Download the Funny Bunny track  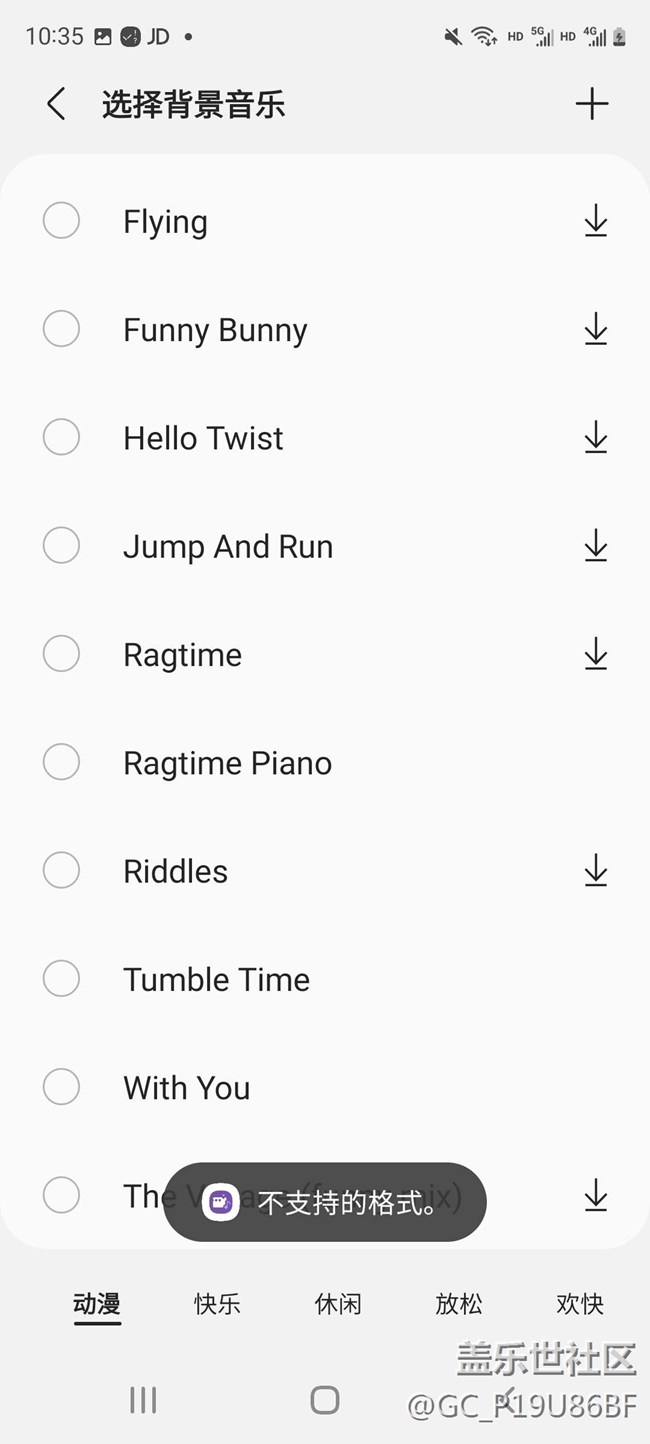click(596, 329)
